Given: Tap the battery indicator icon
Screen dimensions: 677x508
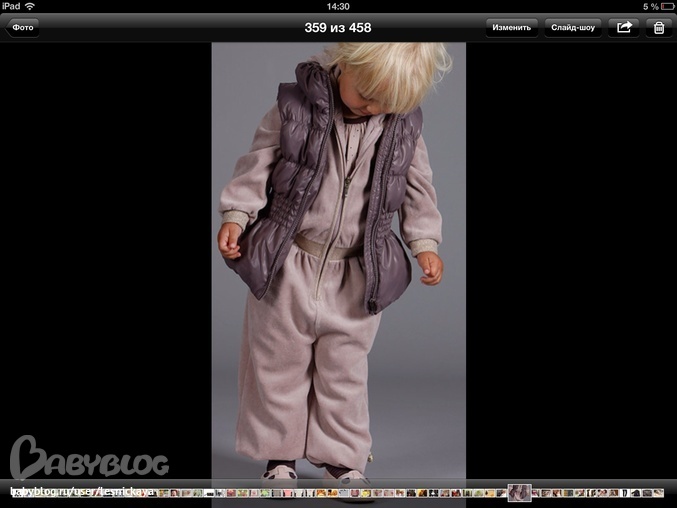Looking at the screenshot, I should pos(668,6).
